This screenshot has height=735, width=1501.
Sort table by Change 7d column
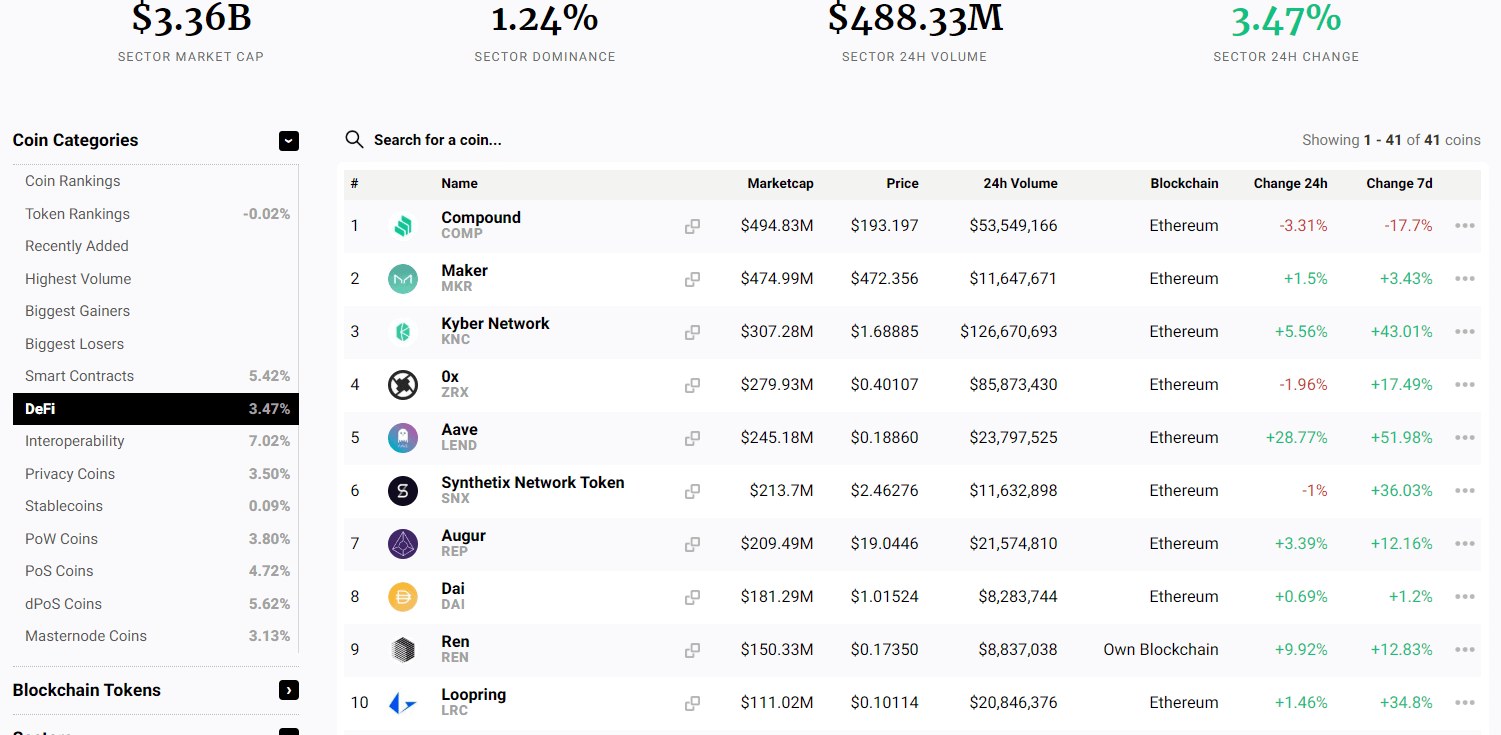pyautogui.click(x=1399, y=184)
